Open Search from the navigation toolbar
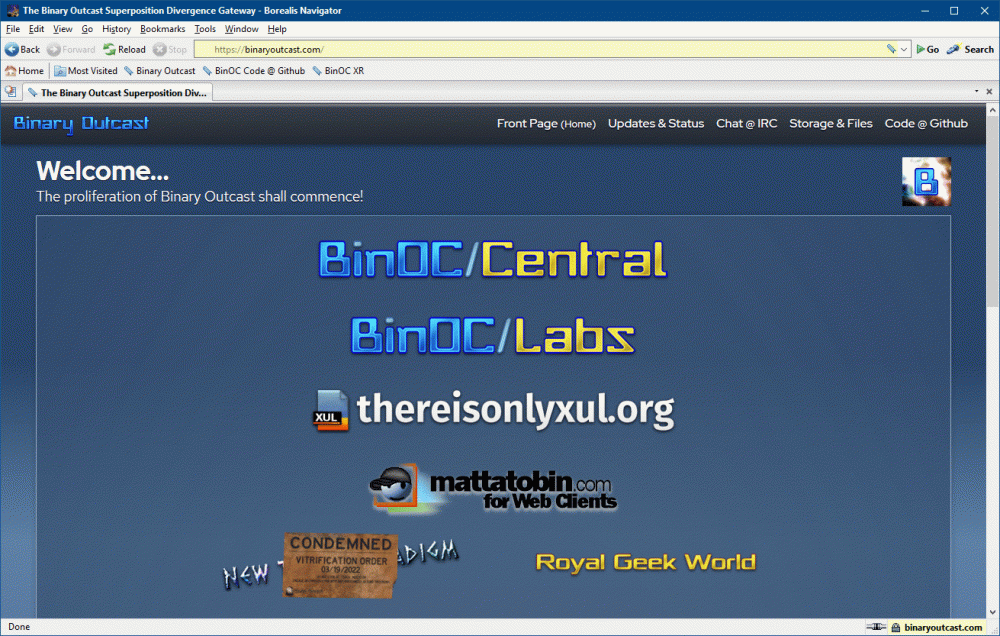Screen dimensions: 1000x636 (x=971, y=49)
